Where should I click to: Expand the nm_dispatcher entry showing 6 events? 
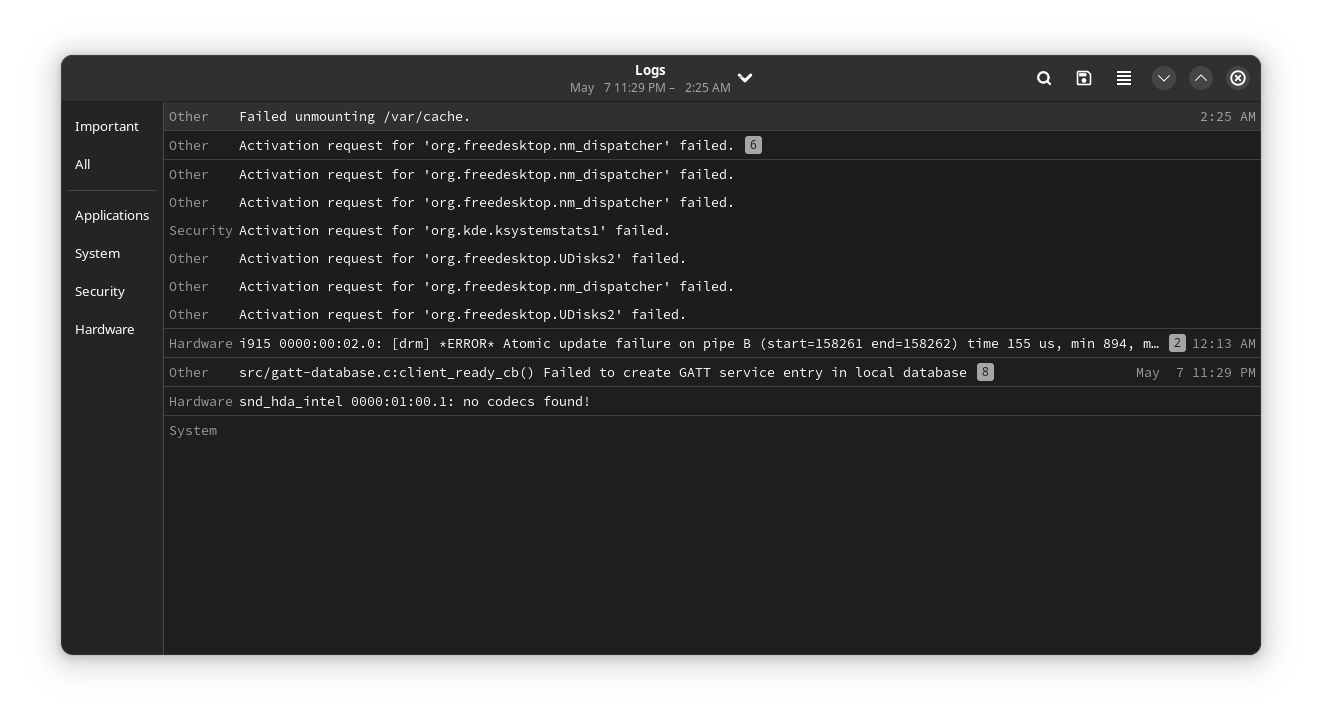pyautogui.click(x=752, y=145)
